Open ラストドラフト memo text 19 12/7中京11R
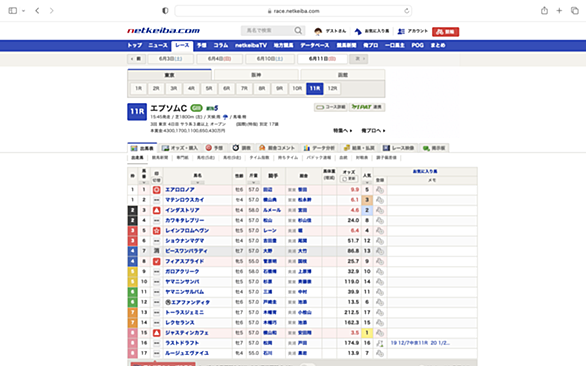The width and height of the screenshot is (586, 366). (x=420, y=343)
